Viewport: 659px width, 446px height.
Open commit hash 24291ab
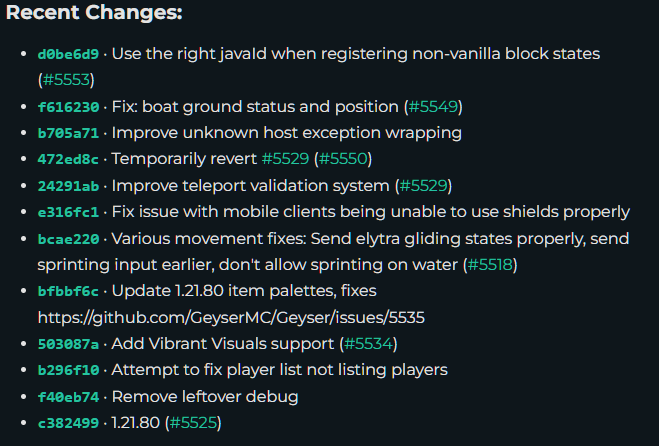coord(68,186)
